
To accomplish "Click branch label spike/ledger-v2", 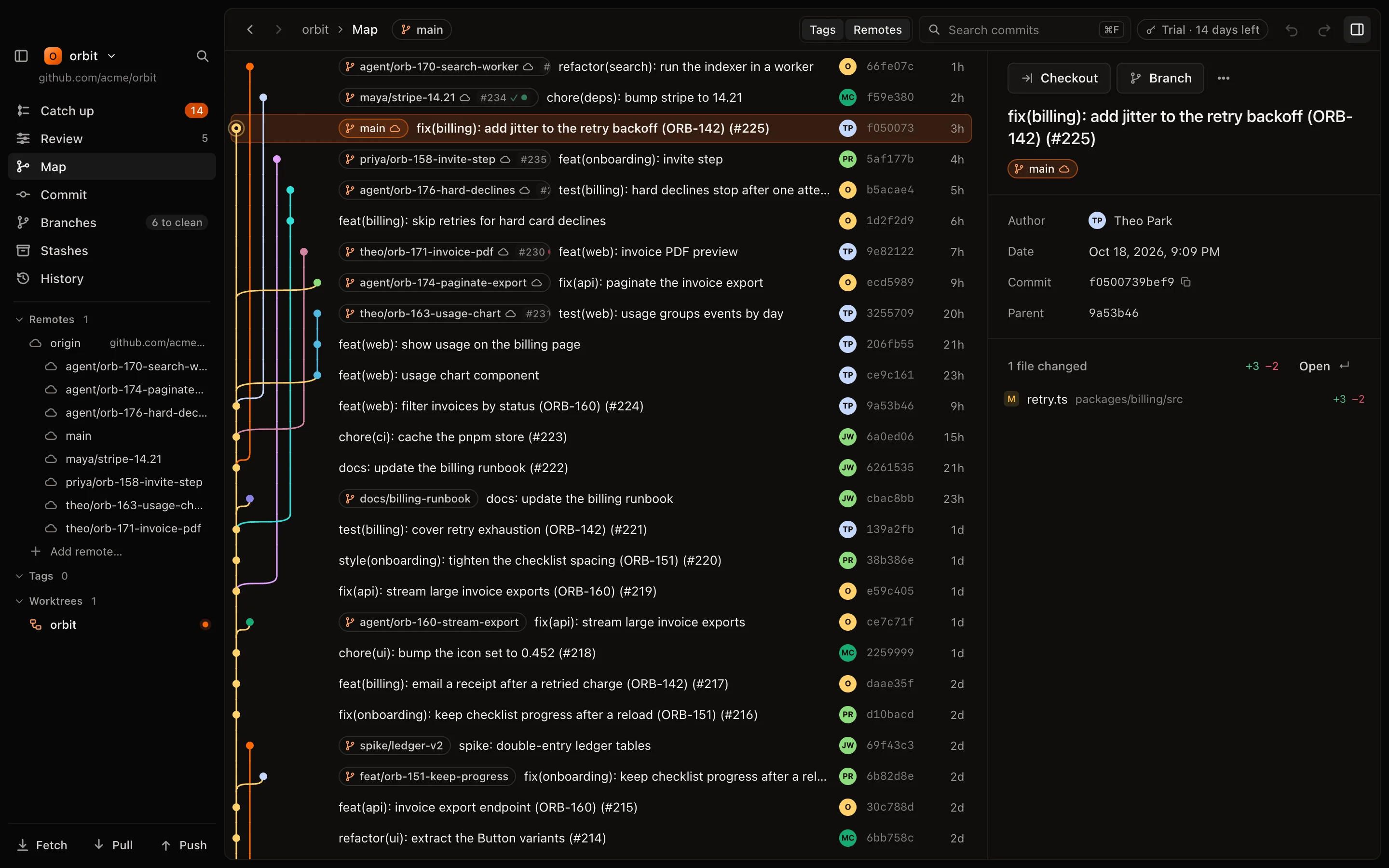I will point(395,745).
